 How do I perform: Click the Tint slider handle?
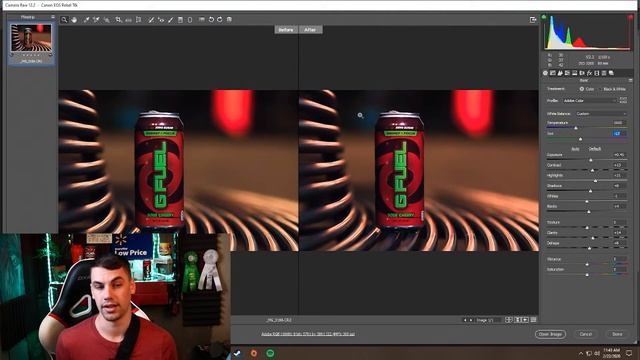click(x=580, y=139)
